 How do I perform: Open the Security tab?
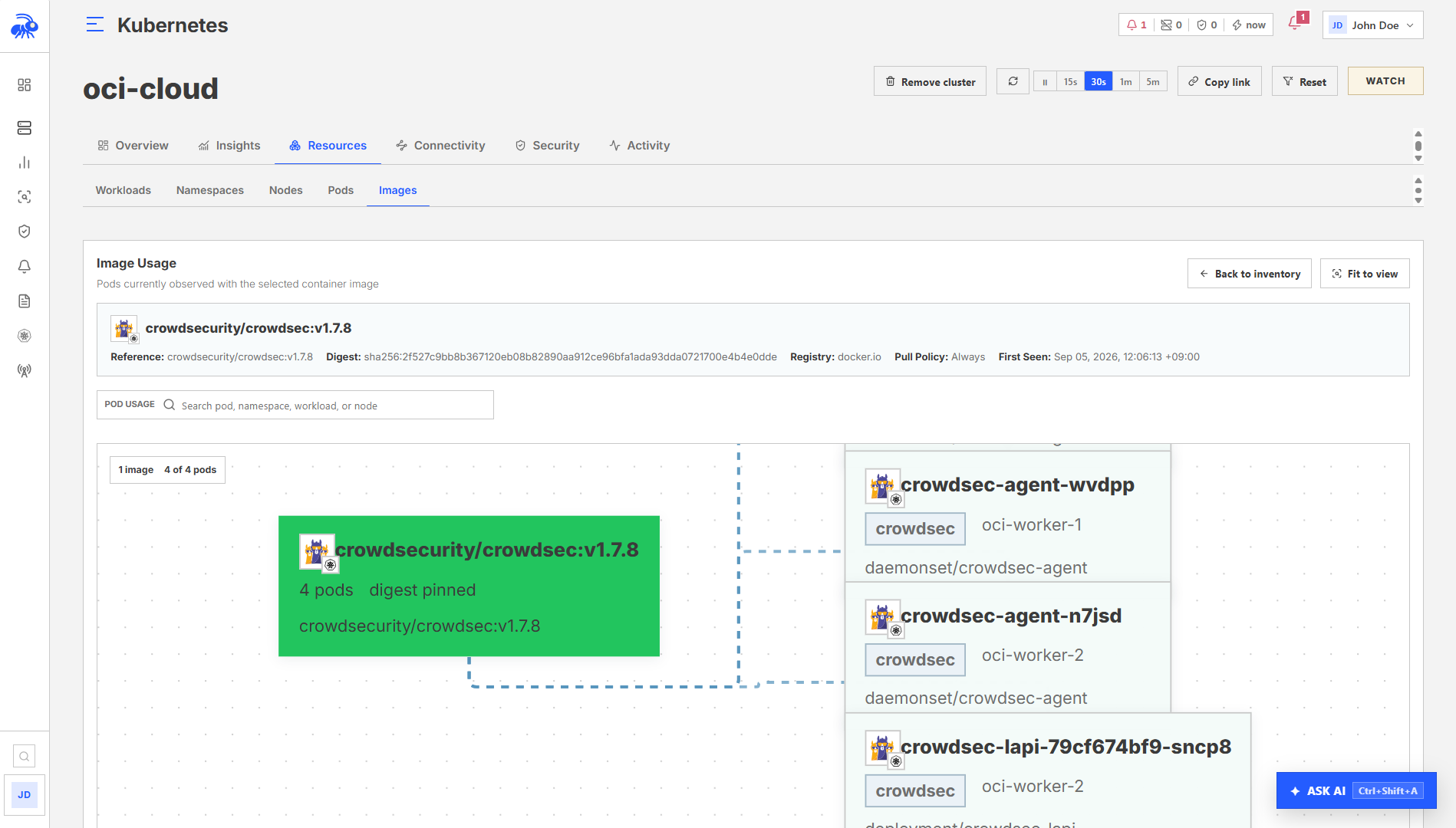547,146
